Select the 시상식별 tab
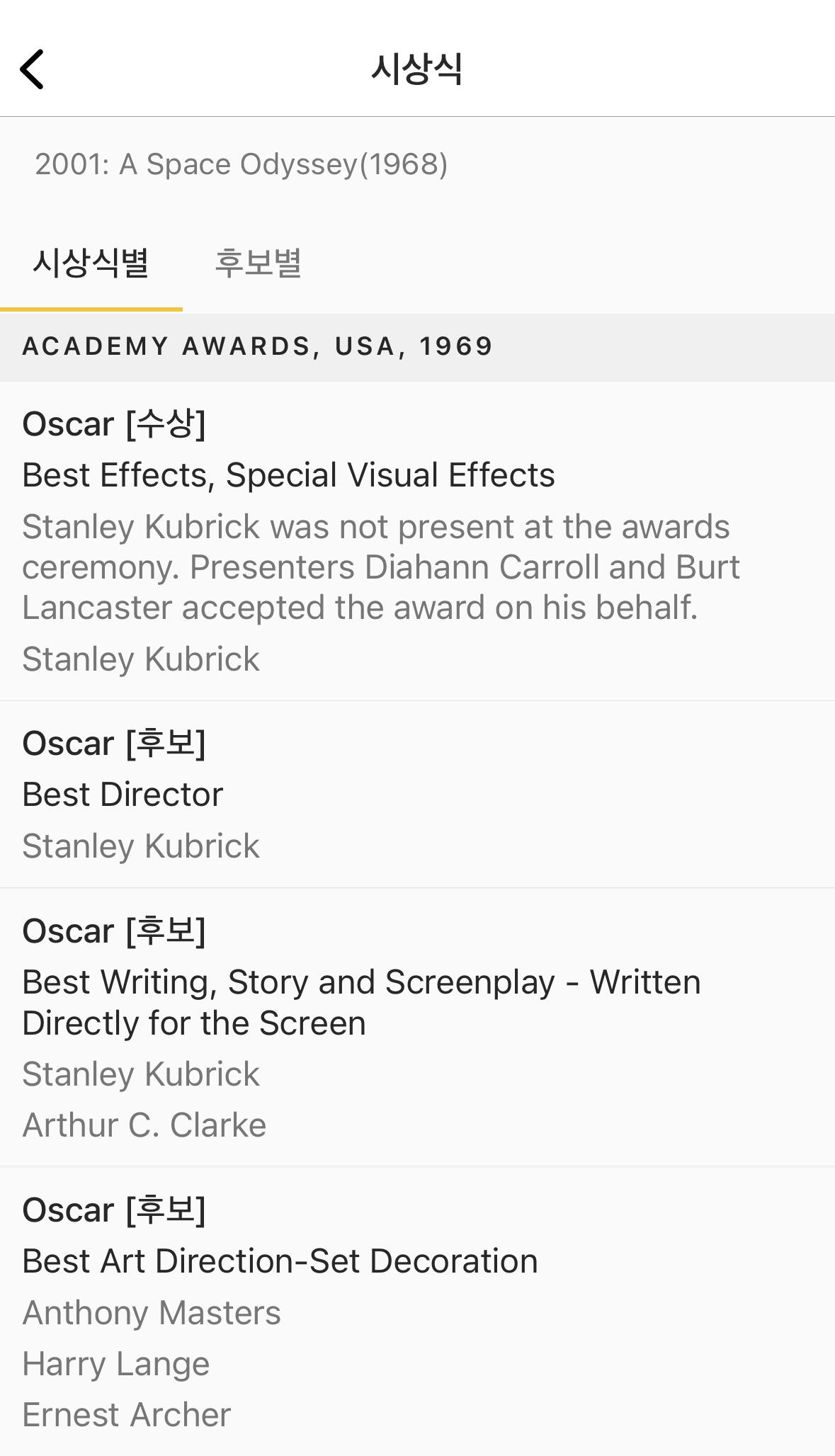835x1456 pixels. tap(91, 263)
